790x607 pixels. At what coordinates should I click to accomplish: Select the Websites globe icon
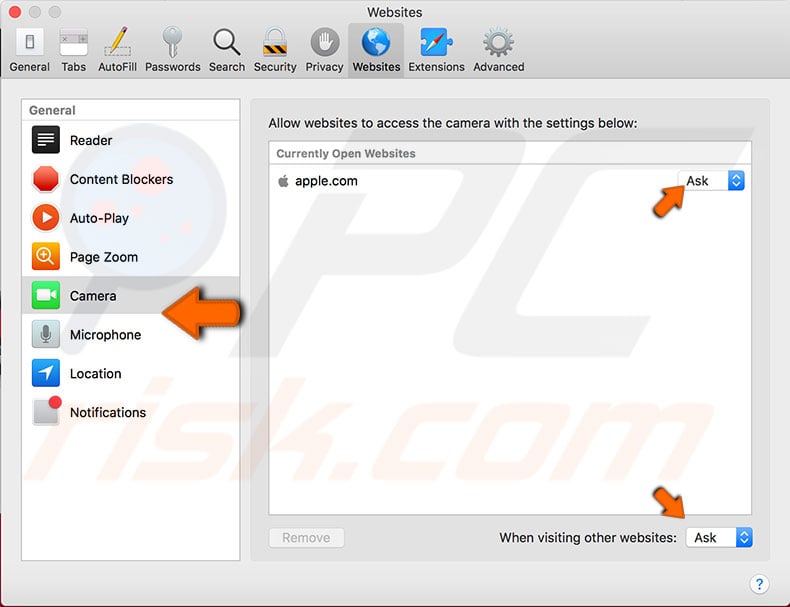pos(376,42)
